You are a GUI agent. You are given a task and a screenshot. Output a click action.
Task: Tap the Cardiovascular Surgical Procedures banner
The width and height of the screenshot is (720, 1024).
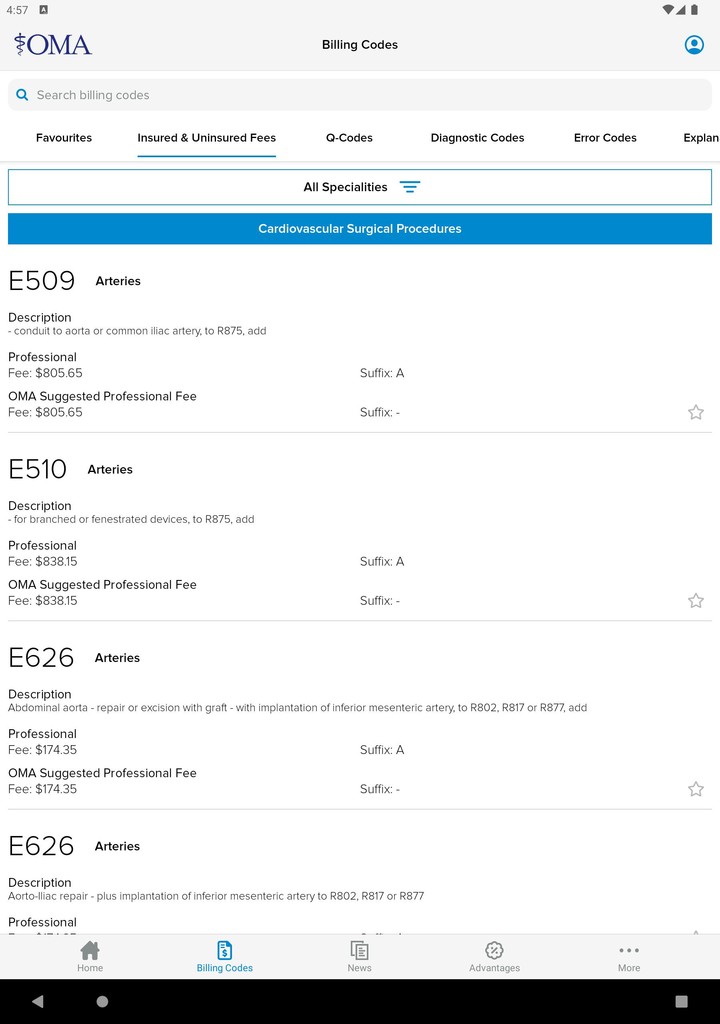(x=360, y=229)
